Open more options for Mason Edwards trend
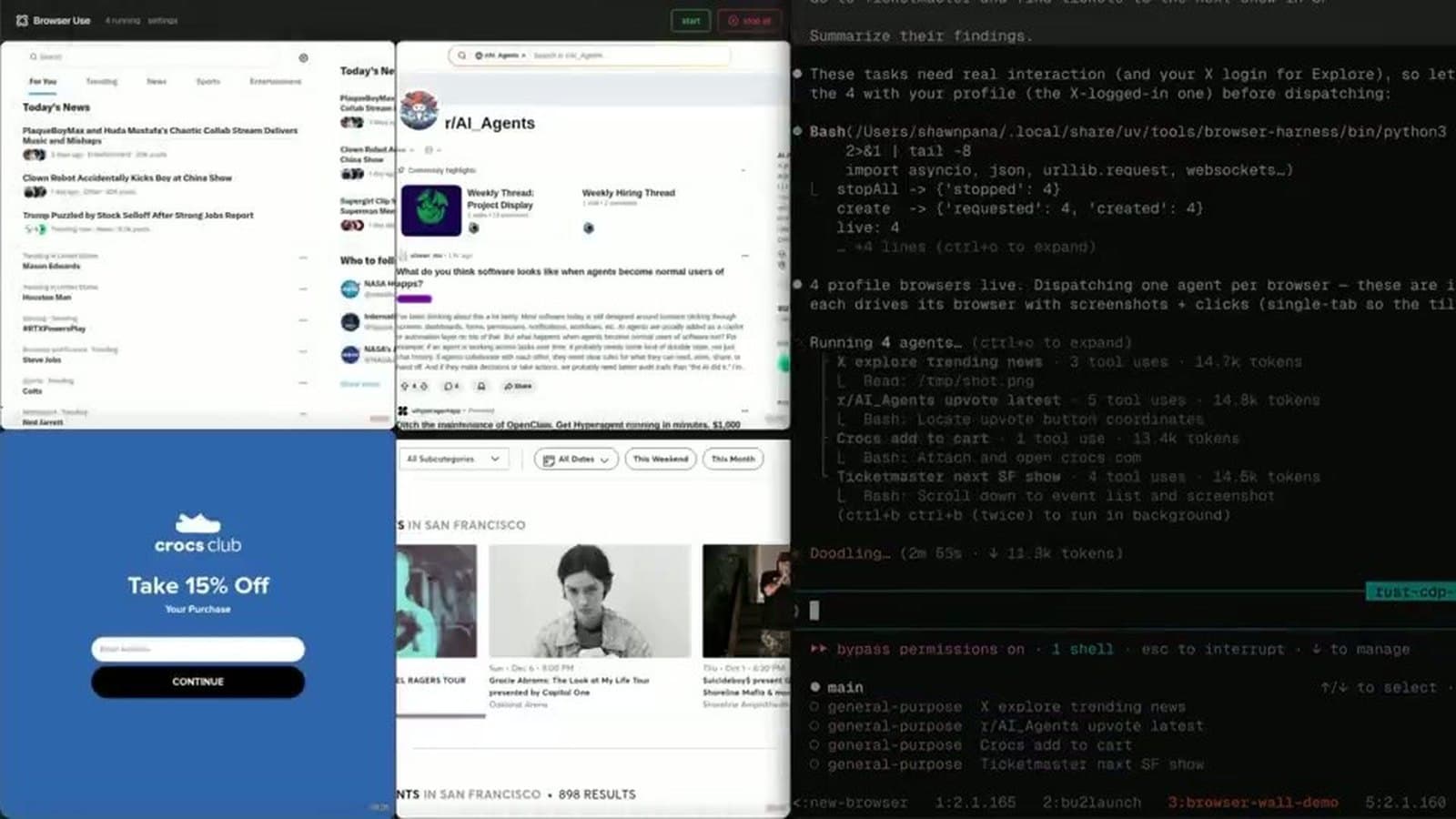This screenshot has height=819, width=1456. click(303, 258)
